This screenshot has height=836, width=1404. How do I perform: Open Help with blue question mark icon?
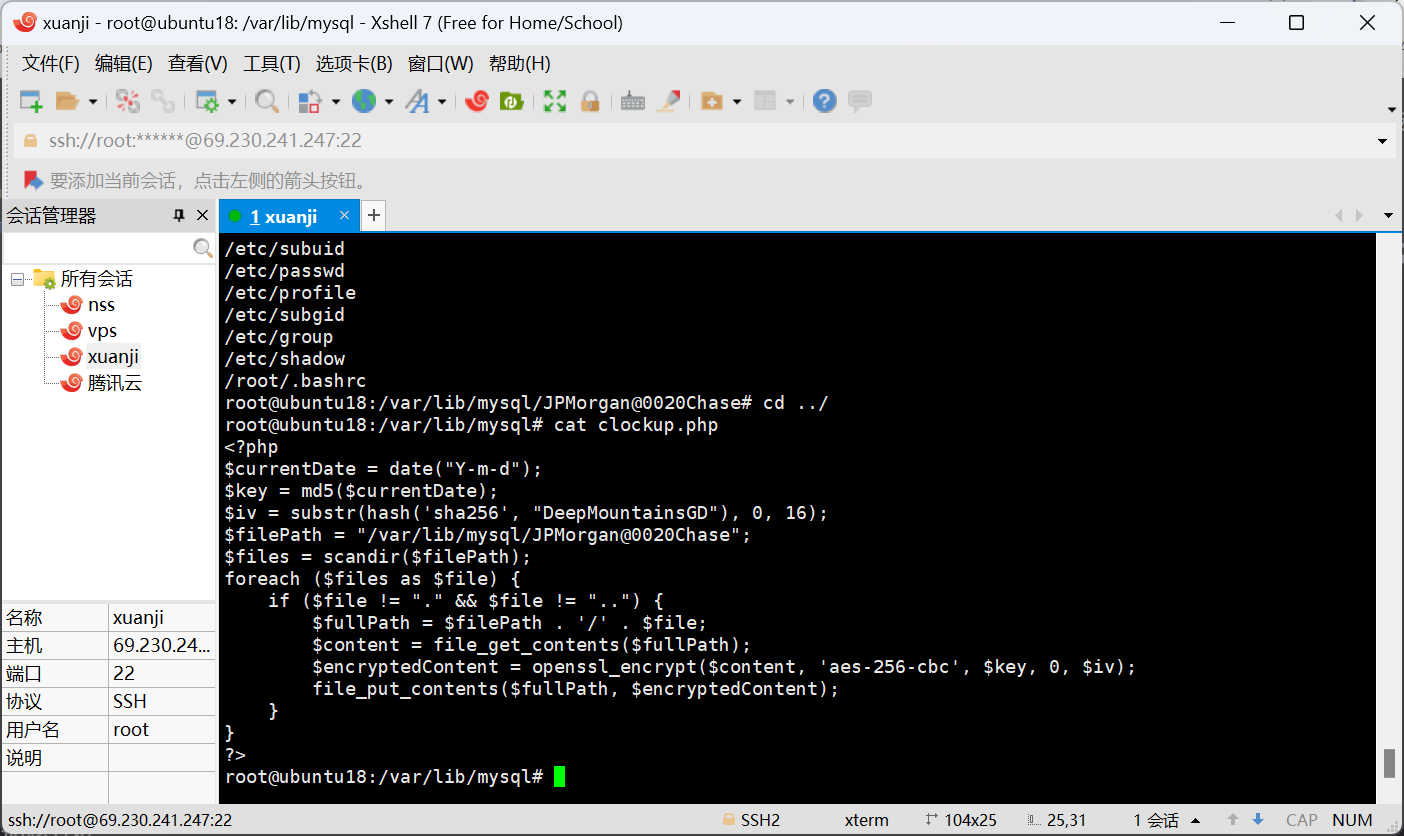[x=824, y=101]
